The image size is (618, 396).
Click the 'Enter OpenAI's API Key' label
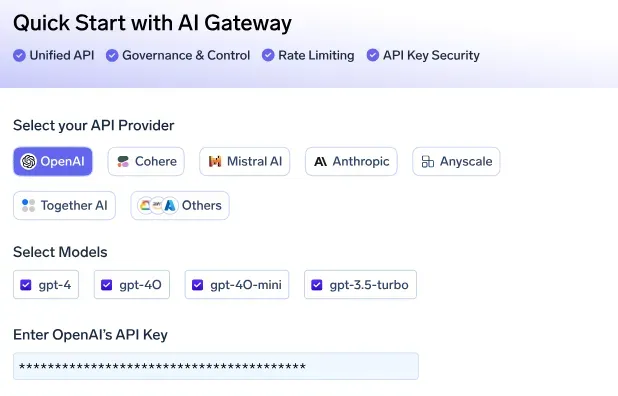point(90,335)
